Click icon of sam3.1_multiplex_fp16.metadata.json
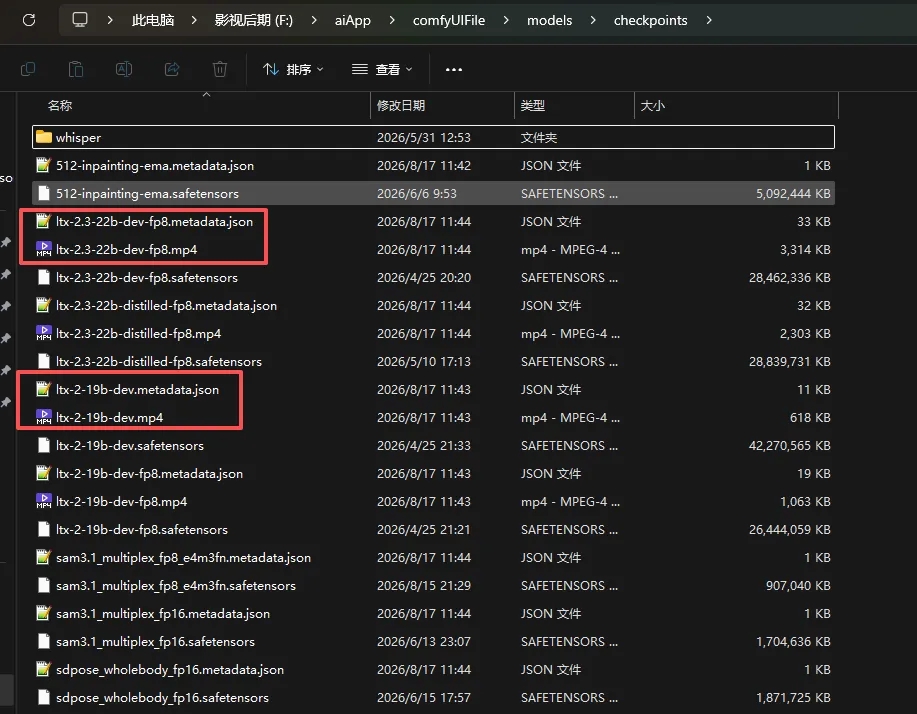The height and width of the screenshot is (714, 917). (44, 613)
